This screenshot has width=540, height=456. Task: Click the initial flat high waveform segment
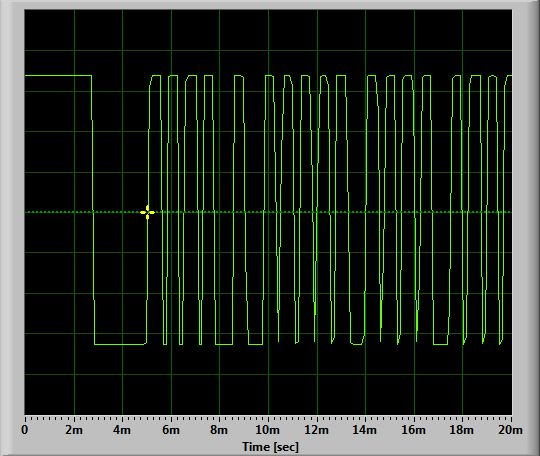(x=58, y=75)
